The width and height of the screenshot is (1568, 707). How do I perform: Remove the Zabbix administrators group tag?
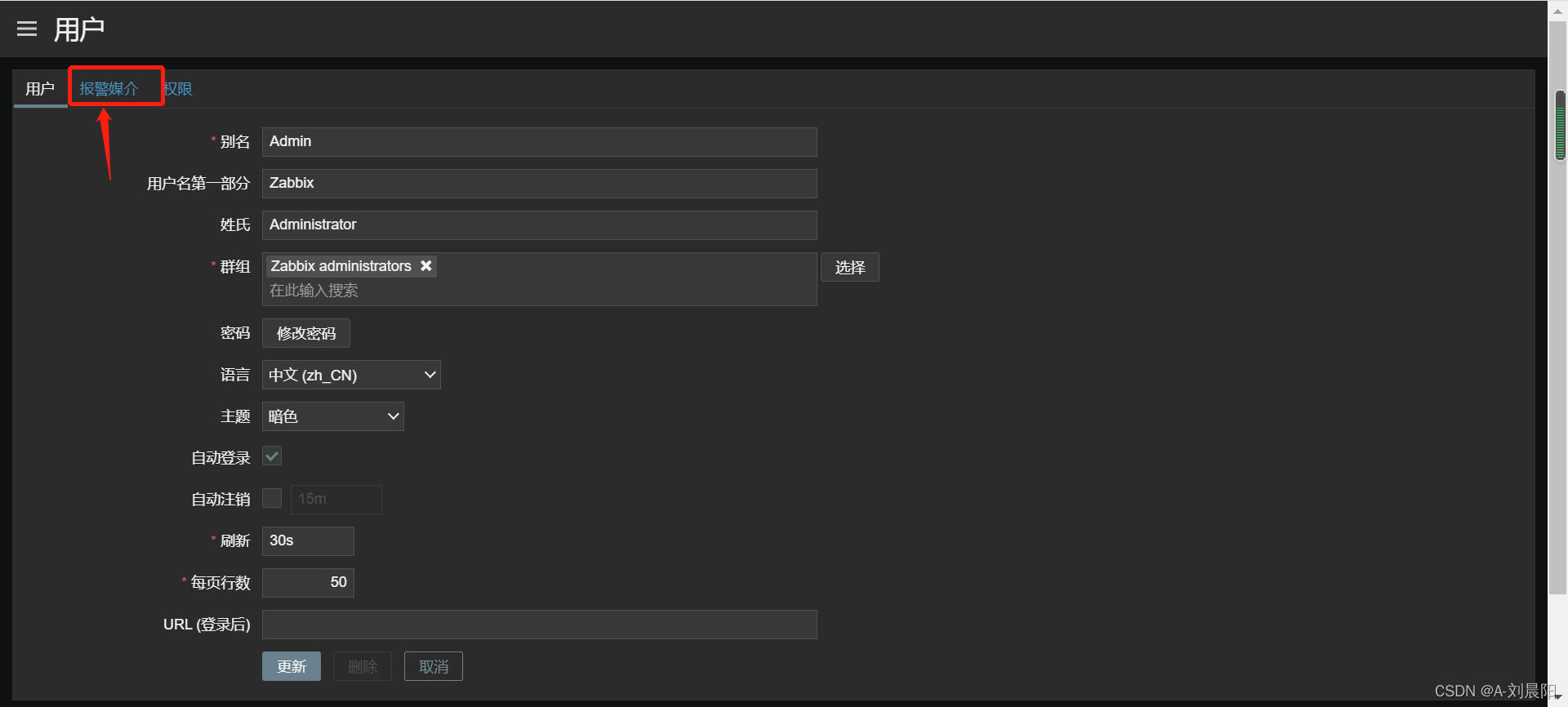pos(425,266)
